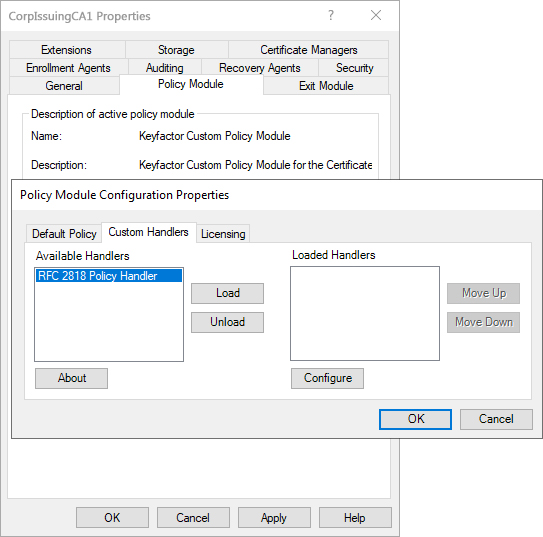This screenshot has height=537, width=543.
Task: Open the Storage tab
Action: (x=176, y=50)
